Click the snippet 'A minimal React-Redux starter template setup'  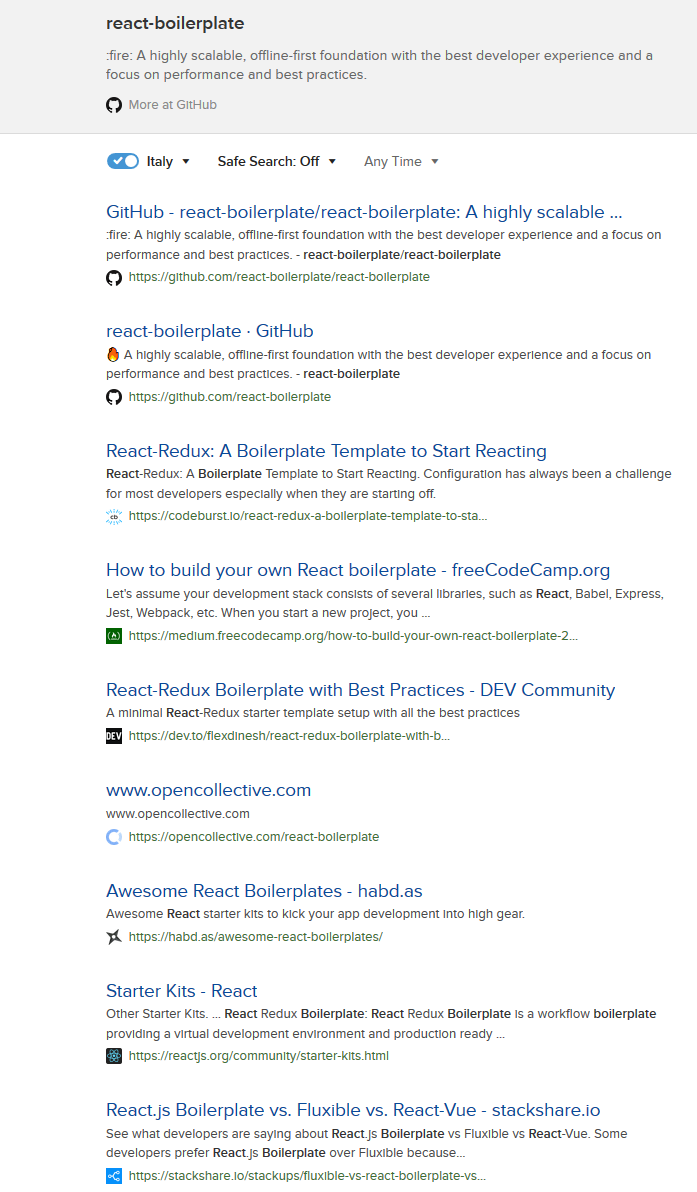tap(312, 713)
